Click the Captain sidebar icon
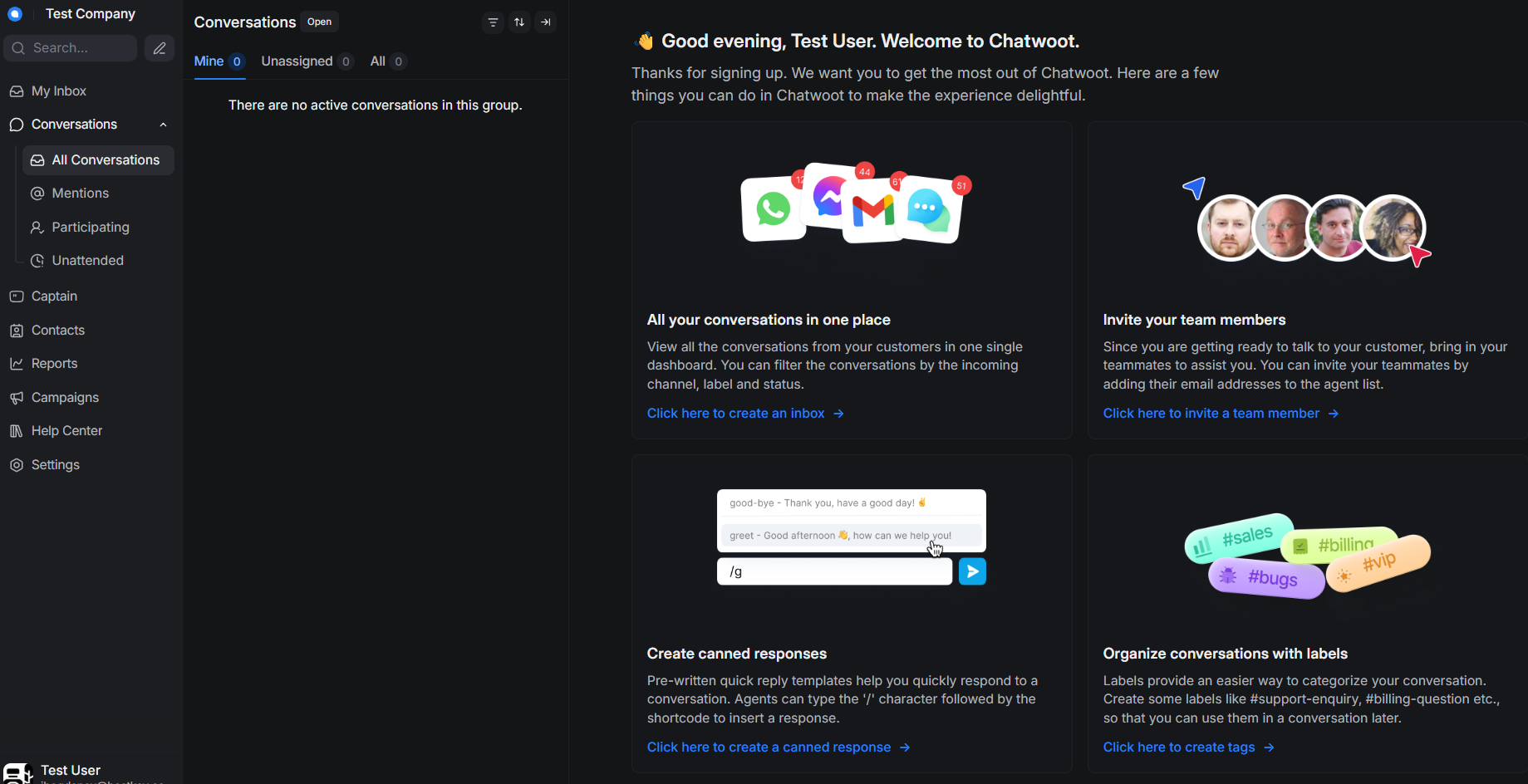Screen dimensions: 1528x784 click(17, 296)
